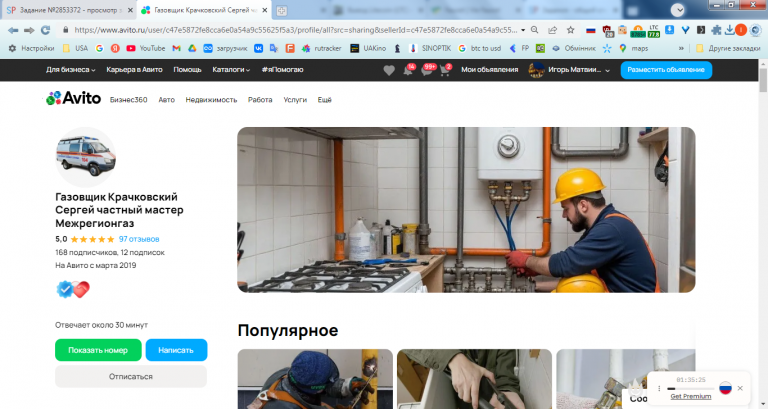
Task: Open the Avito shopping cart icon
Action: 445,70
